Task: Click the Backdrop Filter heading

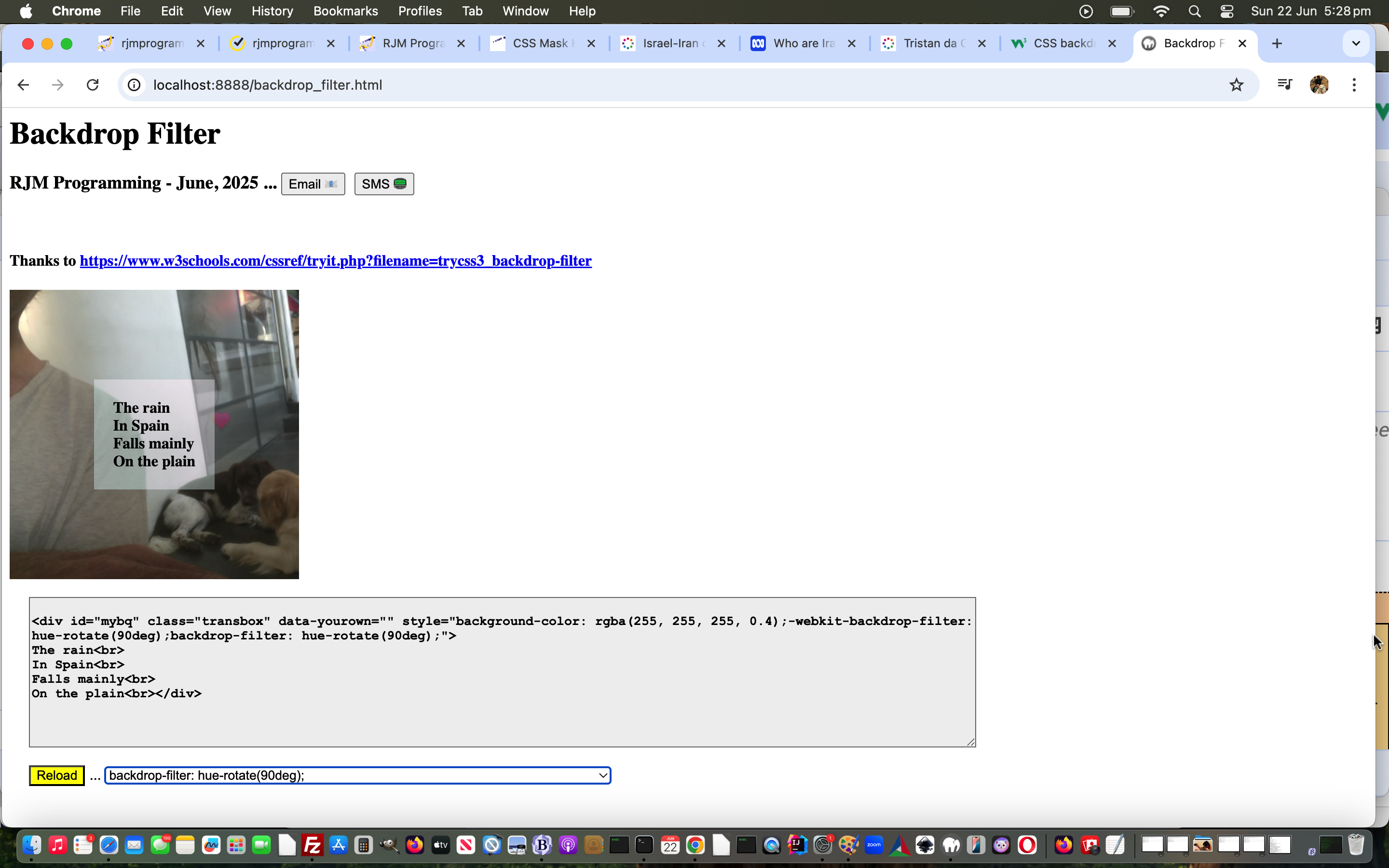Action: click(115, 134)
